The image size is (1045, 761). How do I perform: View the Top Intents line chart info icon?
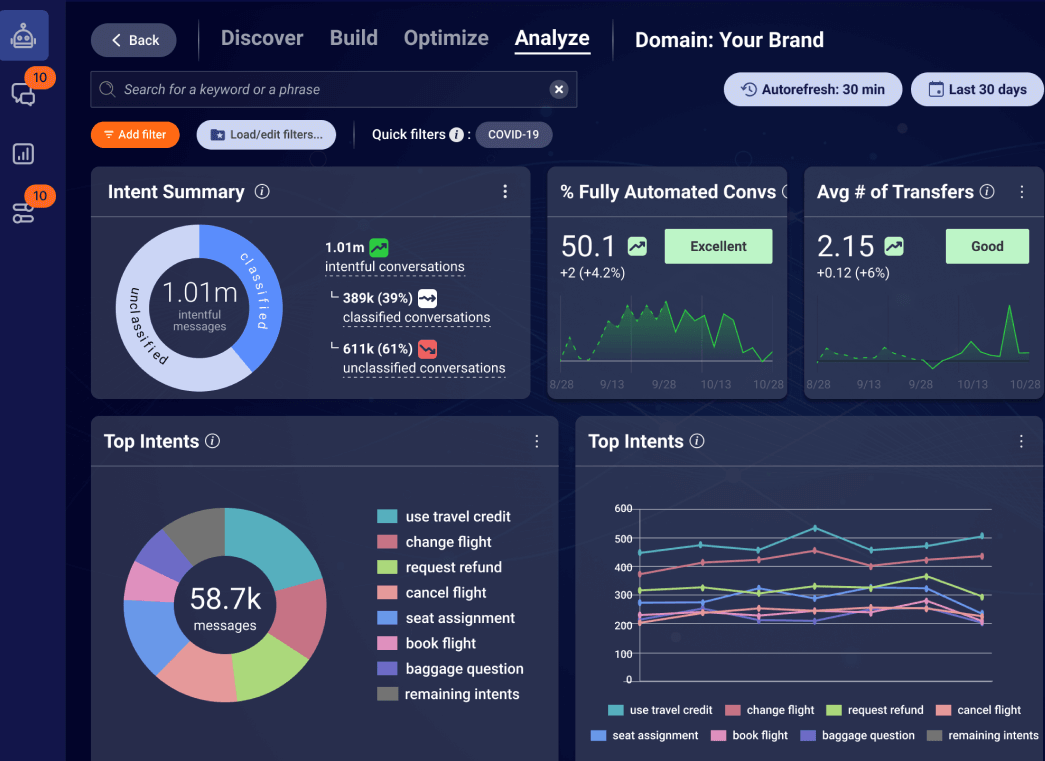click(x=697, y=441)
